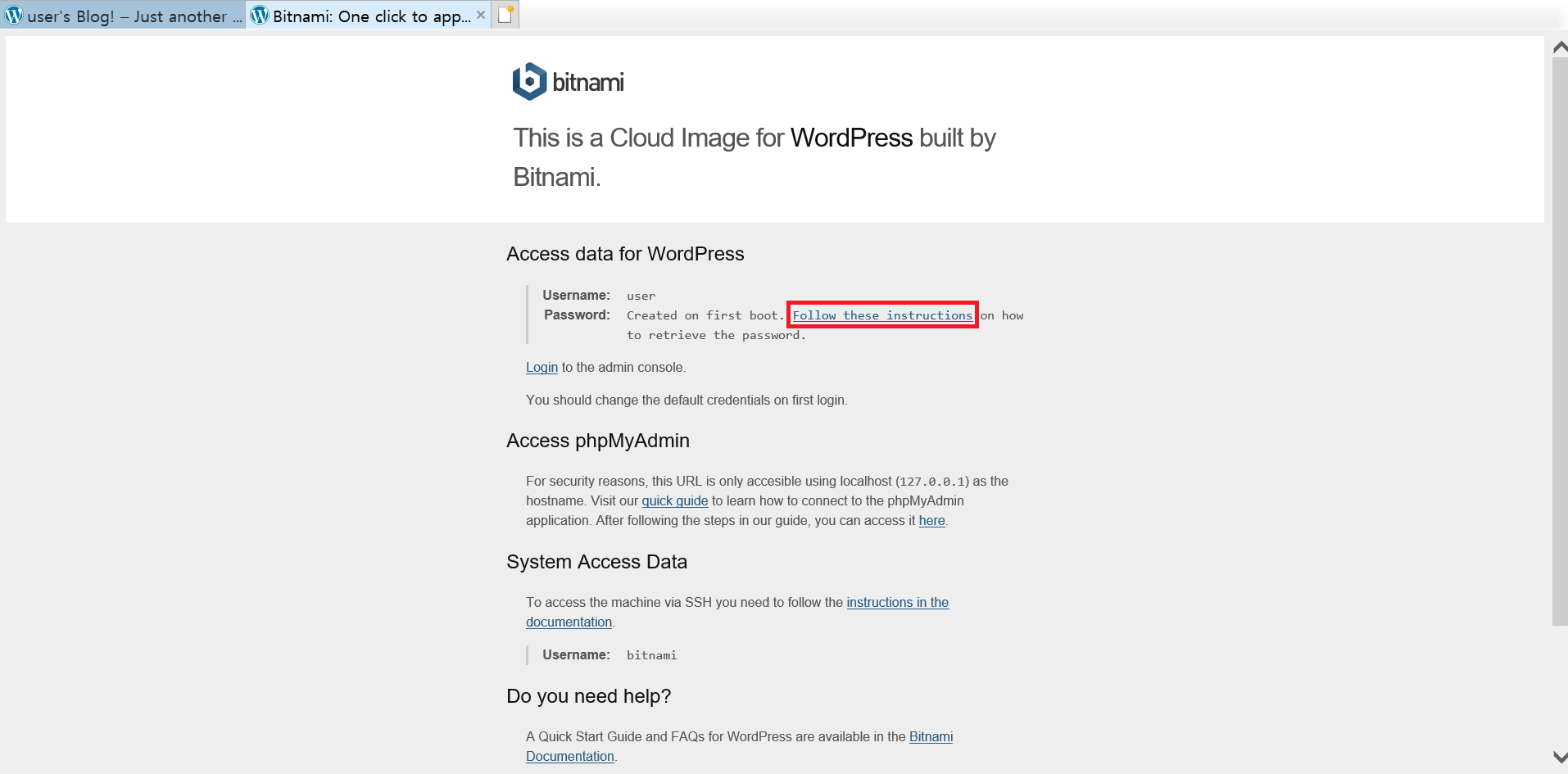Open the "instructions in the" SSH link
This screenshot has width=1568, height=774.
[898, 603]
